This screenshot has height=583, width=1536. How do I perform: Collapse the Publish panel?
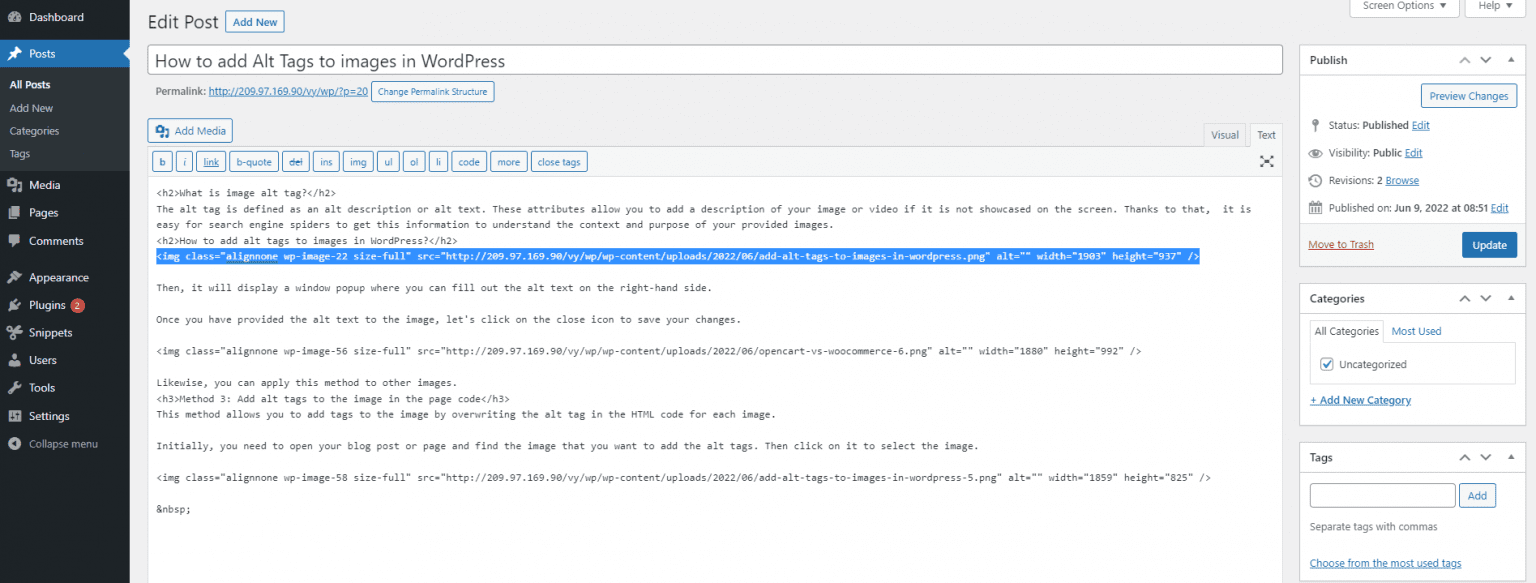point(1510,60)
